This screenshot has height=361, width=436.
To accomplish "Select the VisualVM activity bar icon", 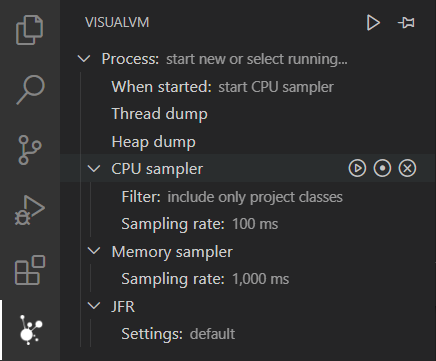I will (x=31, y=329).
